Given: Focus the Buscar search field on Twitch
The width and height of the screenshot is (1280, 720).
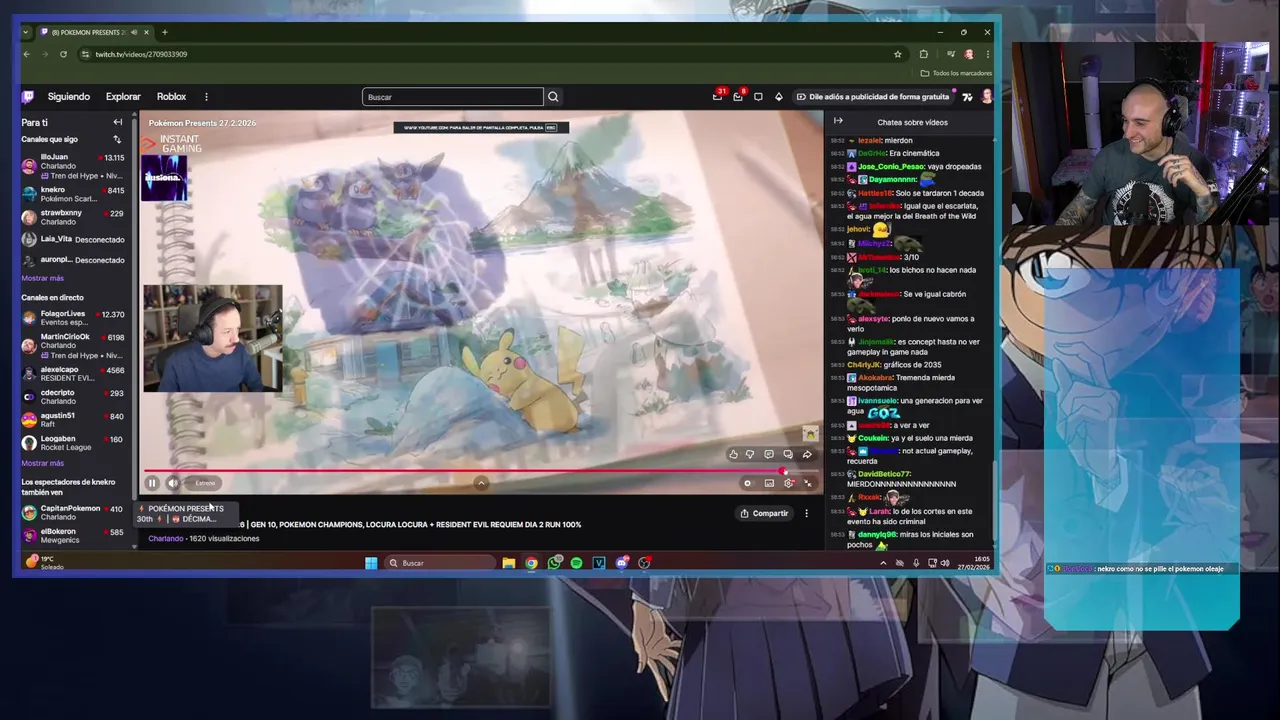Looking at the screenshot, I should coord(452,97).
